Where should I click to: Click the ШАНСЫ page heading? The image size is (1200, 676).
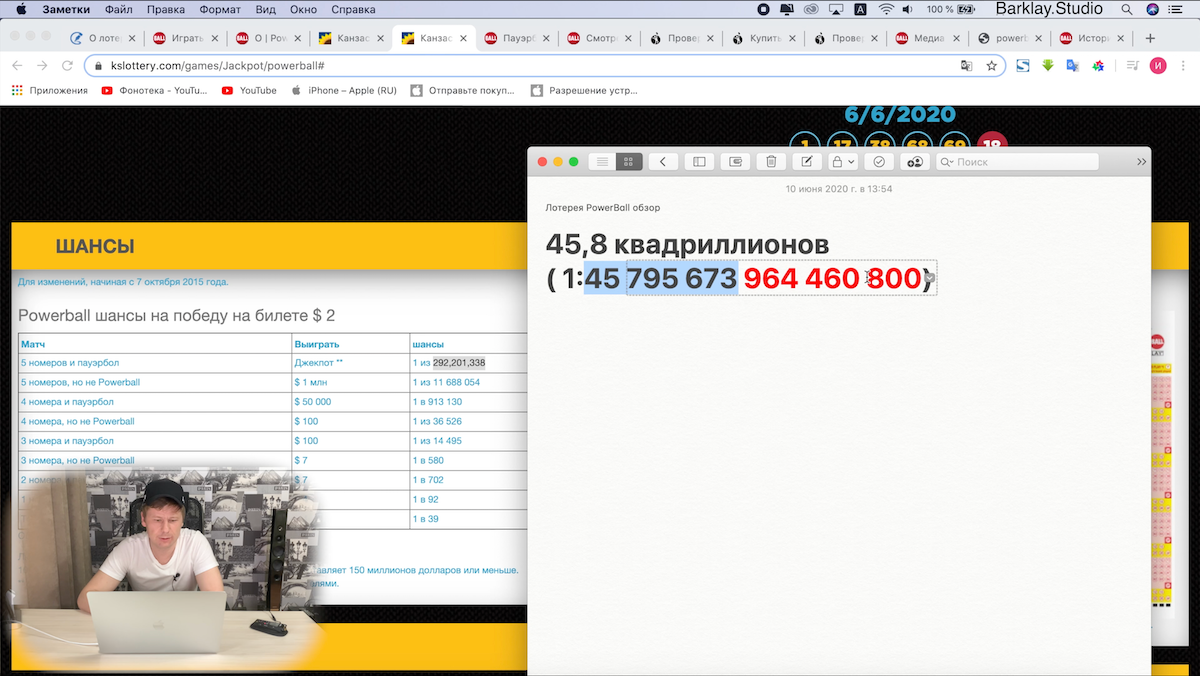95,247
